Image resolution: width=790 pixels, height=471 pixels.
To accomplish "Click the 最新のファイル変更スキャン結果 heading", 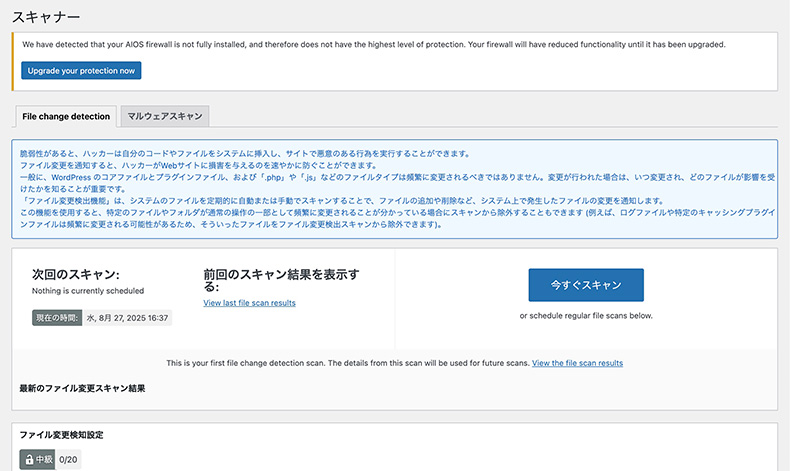I will [x=82, y=388].
